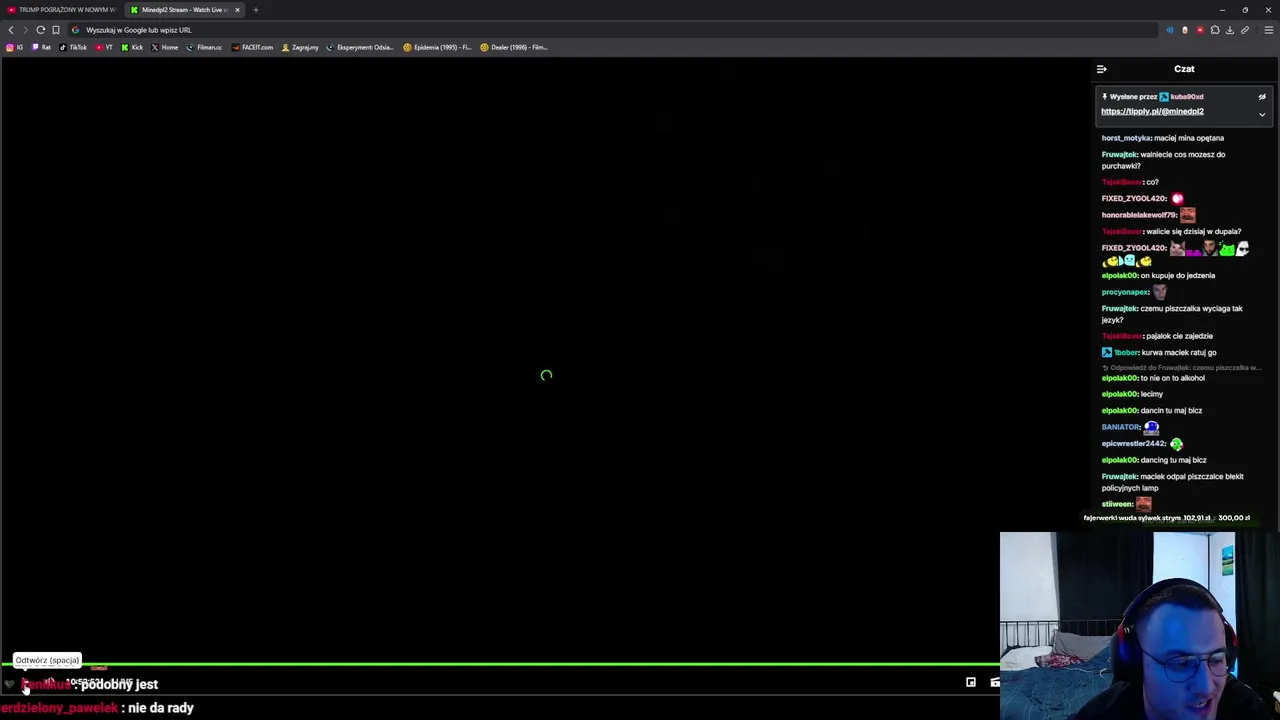Click chat user honorablelakewolf79
This screenshot has width=1280, height=720.
tap(1138, 215)
